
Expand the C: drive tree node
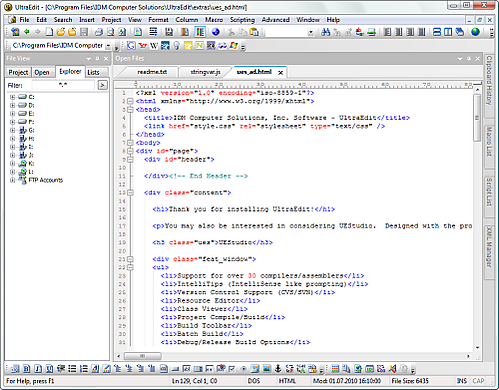coord(12,97)
